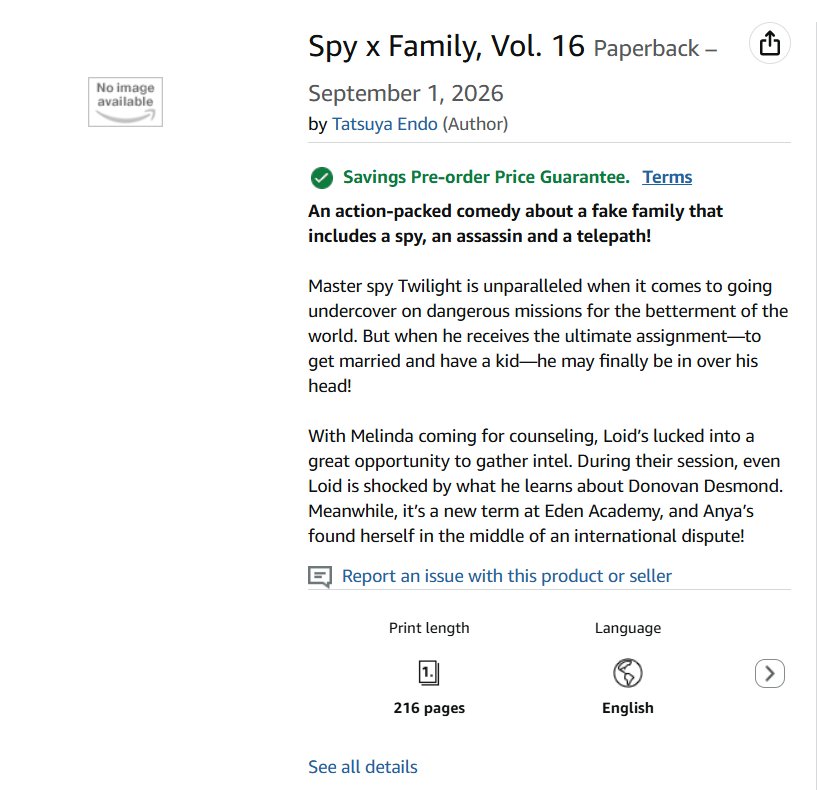
Task: Expand See all details
Action: (363, 767)
